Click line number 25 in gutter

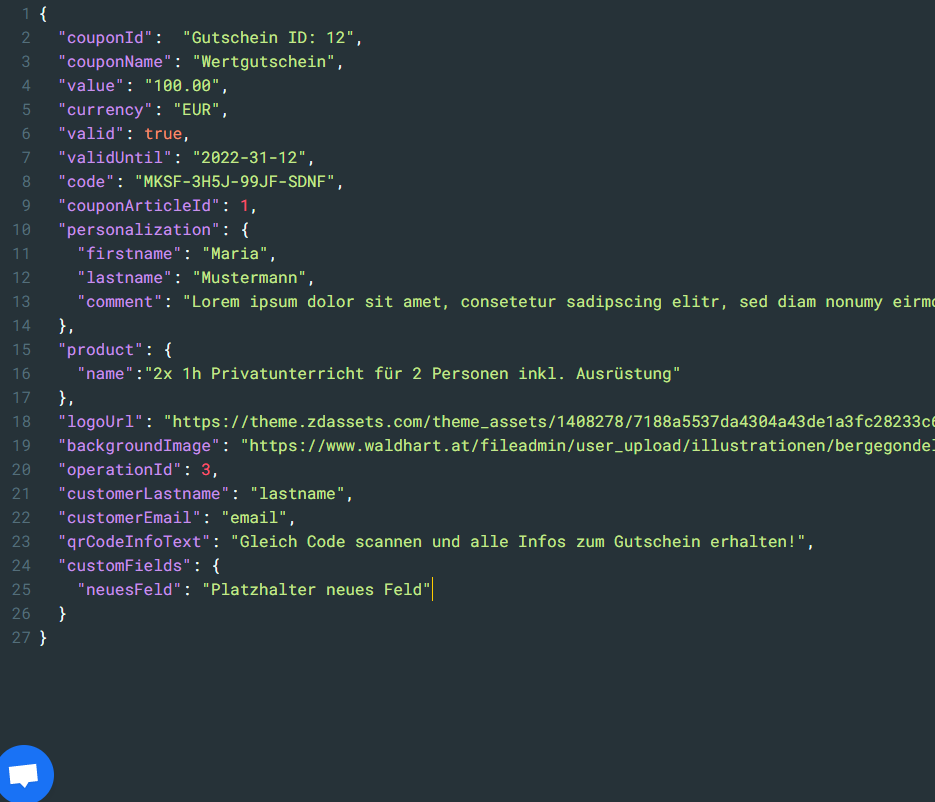[21, 590]
